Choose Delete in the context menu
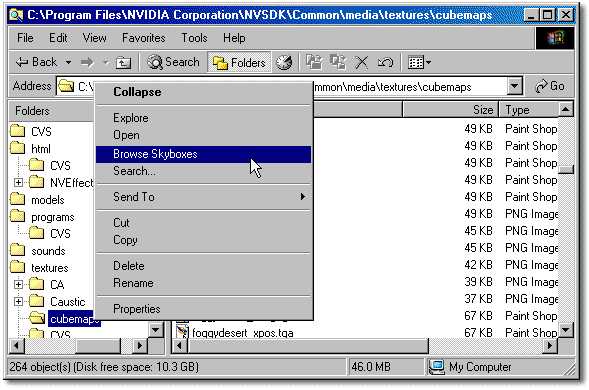Viewport: 589px width, 390px height. (x=204, y=266)
